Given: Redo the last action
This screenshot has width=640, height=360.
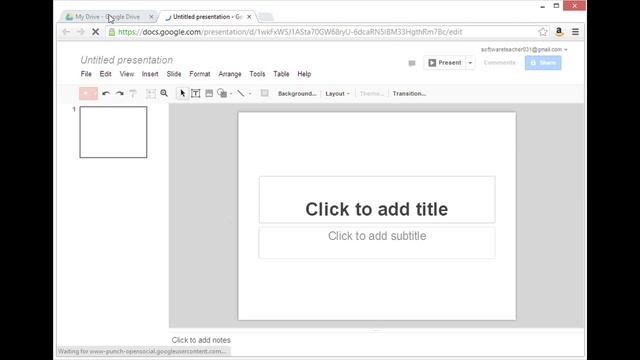Looking at the screenshot, I should [x=119, y=93].
